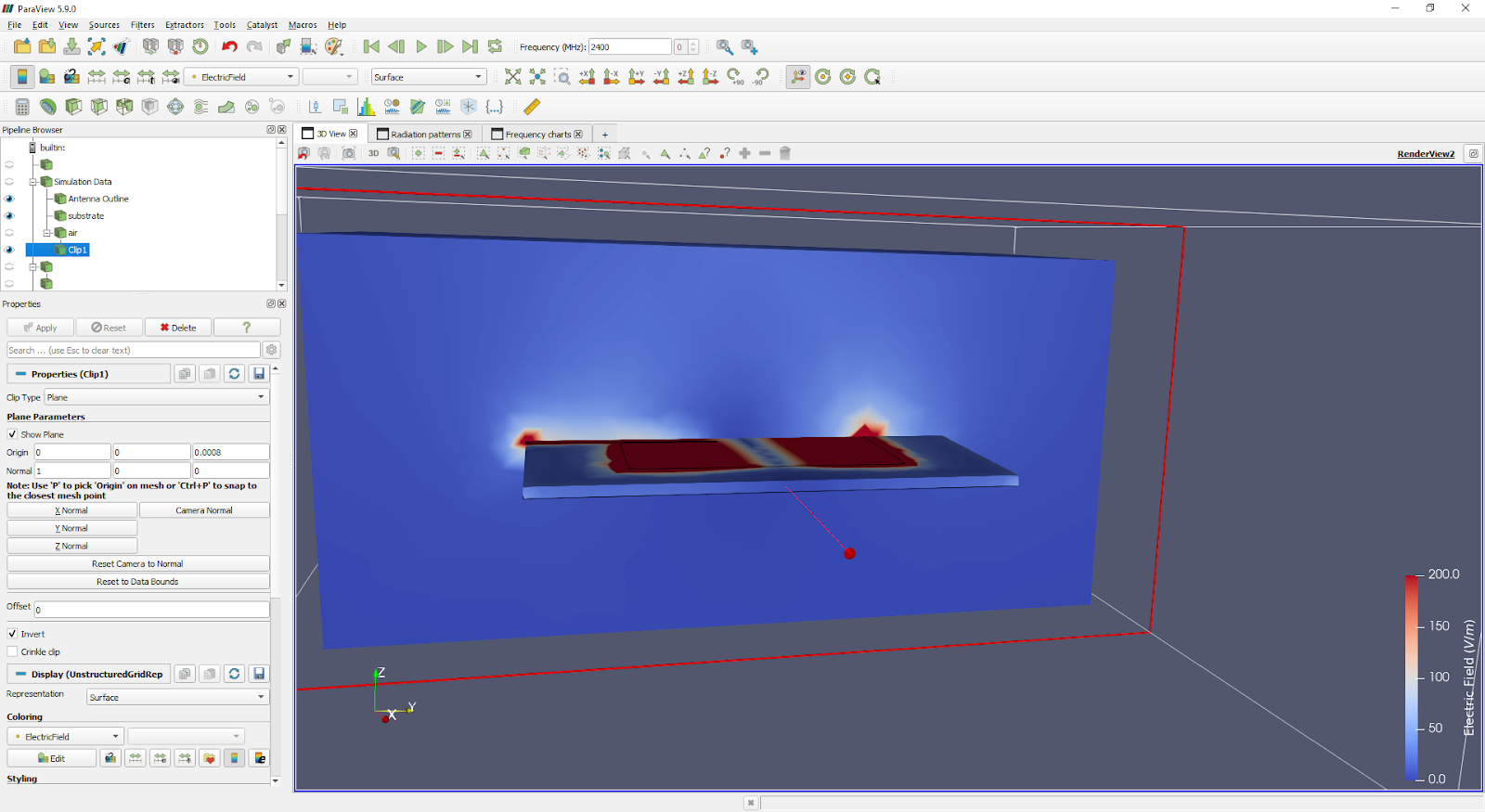The height and width of the screenshot is (812, 1485).
Task: Uncheck the Invert checkbox
Action: point(12,634)
